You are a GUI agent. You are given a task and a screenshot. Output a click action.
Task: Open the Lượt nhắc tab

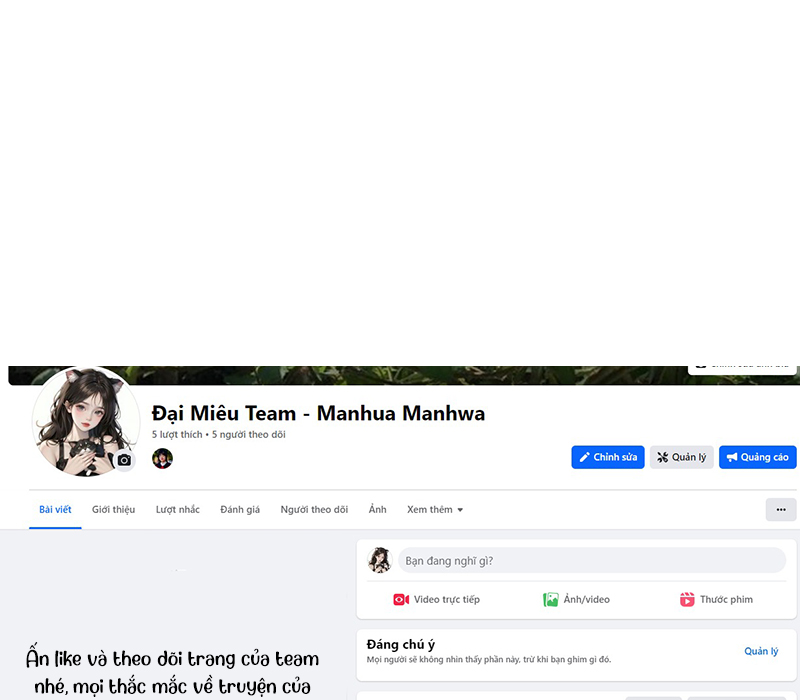coord(178,510)
